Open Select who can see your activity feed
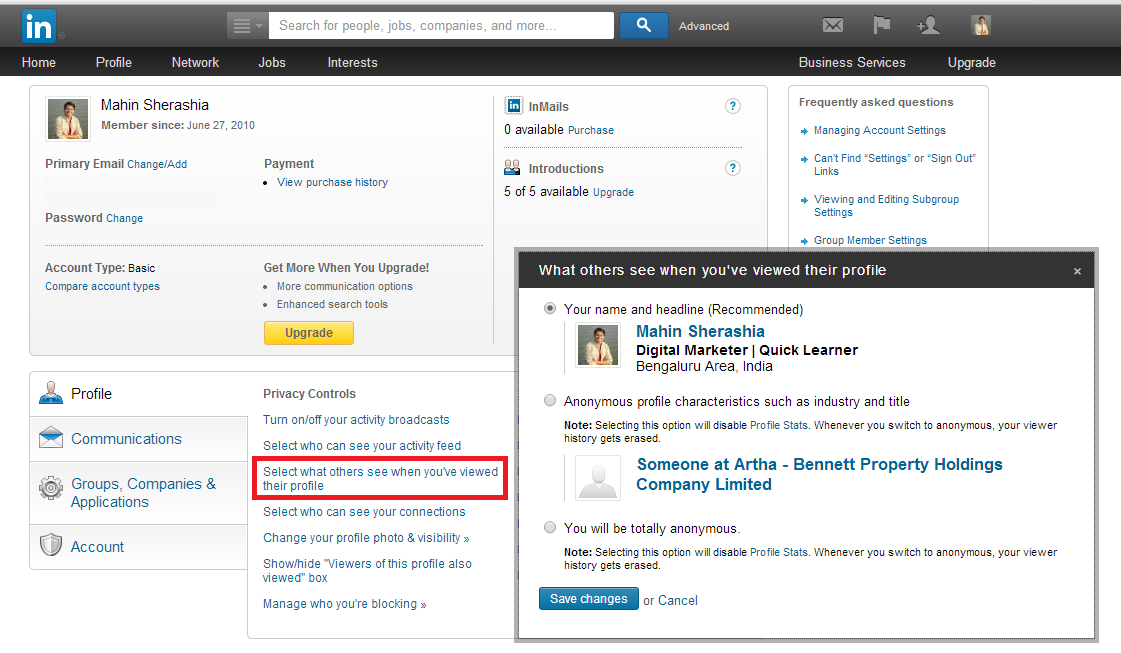This screenshot has width=1121, height=653. click(x=362, y=446)
